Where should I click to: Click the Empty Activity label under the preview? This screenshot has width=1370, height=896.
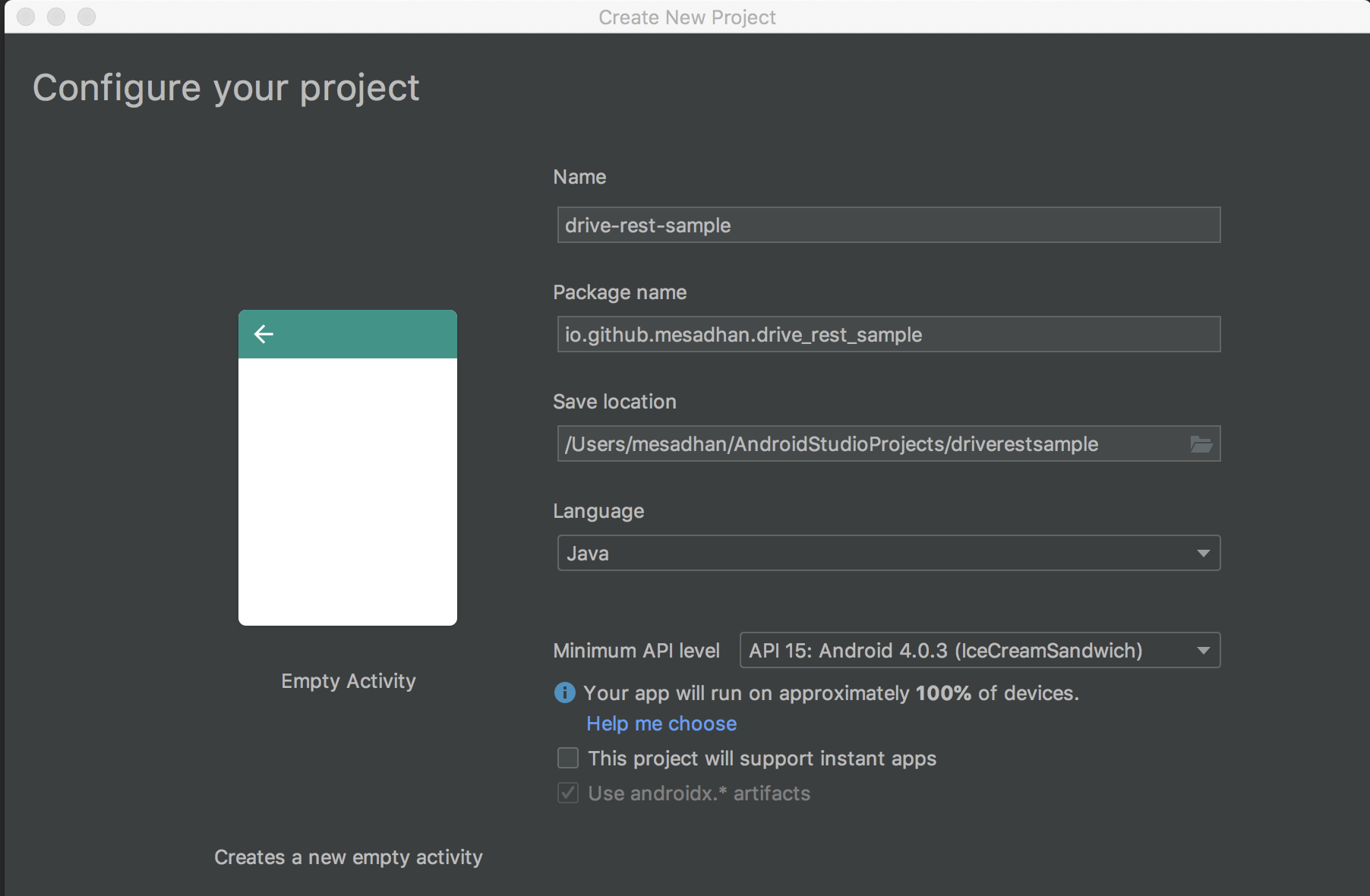pos(349,681)
